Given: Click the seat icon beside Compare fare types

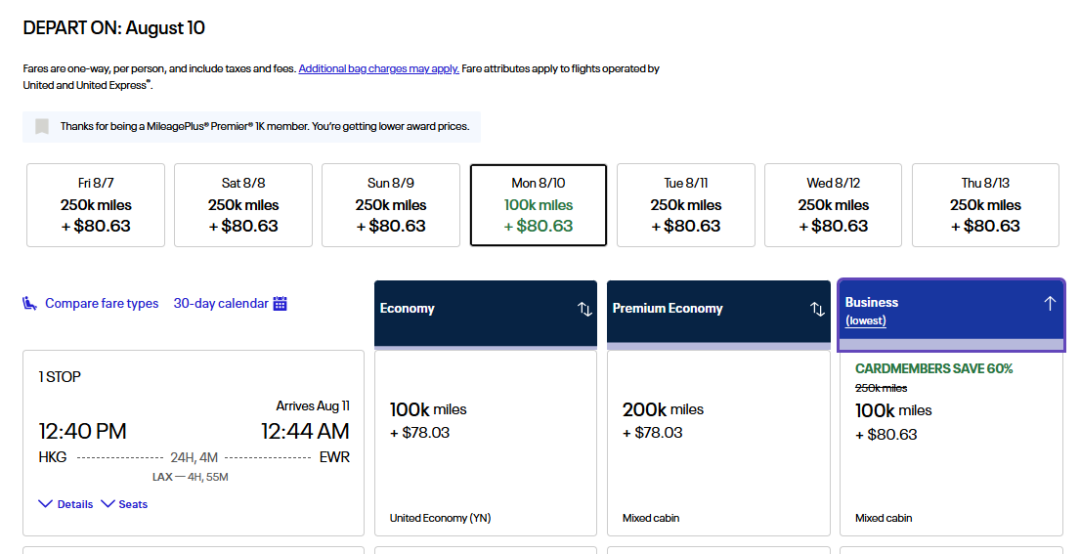Looking at the screenshot, I should (30, 303).
